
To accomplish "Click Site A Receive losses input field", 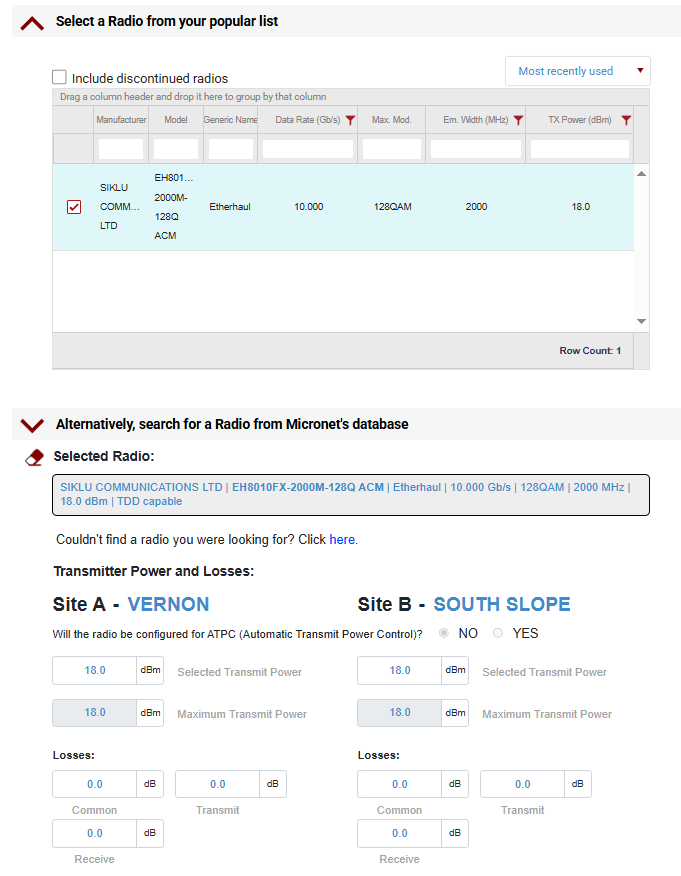I will coord(95,834).
